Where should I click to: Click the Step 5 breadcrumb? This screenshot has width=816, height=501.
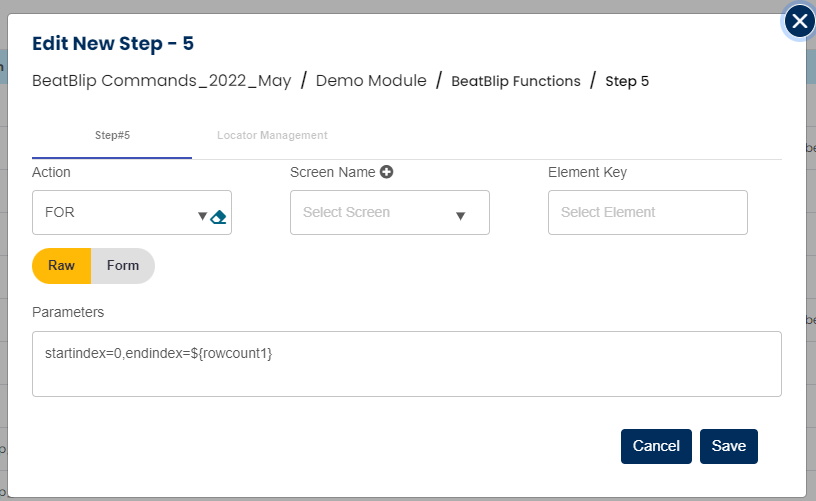click(627, 81)
